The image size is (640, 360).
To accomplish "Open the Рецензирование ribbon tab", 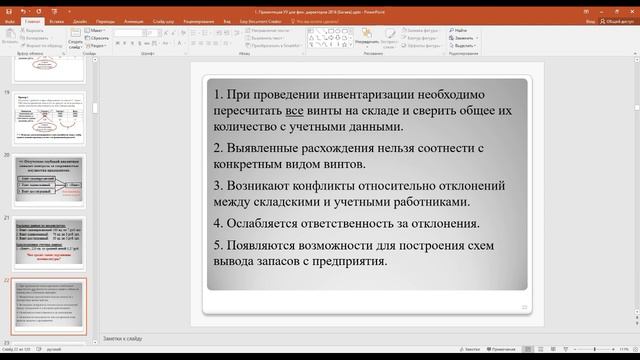I will (x=199, y=21).
